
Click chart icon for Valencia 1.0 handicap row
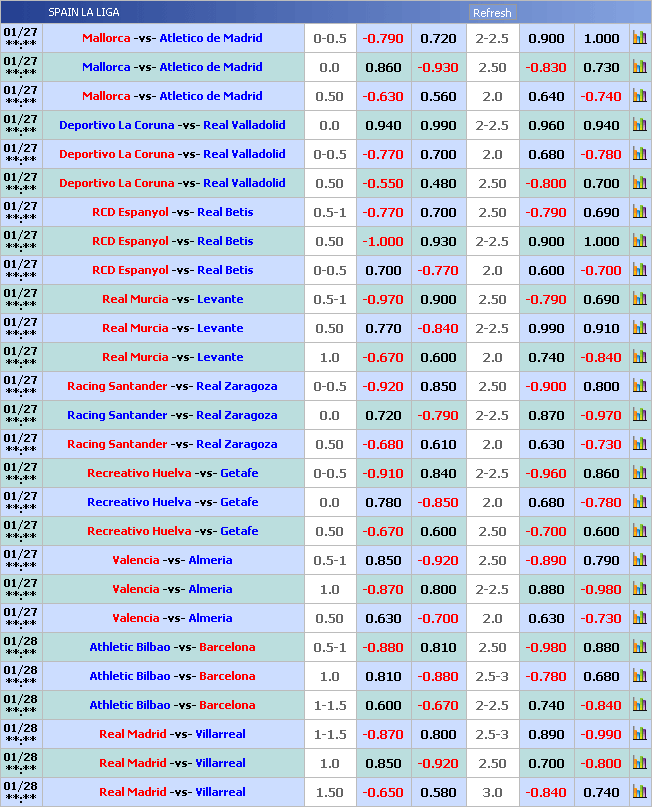tap(639, 589)
